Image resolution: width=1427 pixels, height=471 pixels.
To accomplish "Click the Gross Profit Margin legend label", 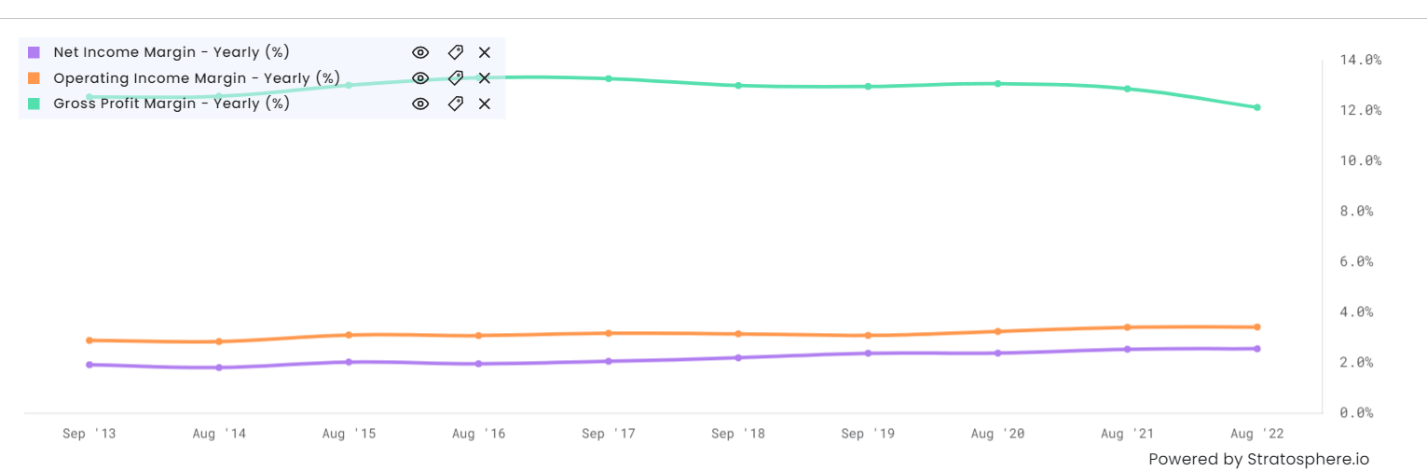I will (x=171, y=103).
